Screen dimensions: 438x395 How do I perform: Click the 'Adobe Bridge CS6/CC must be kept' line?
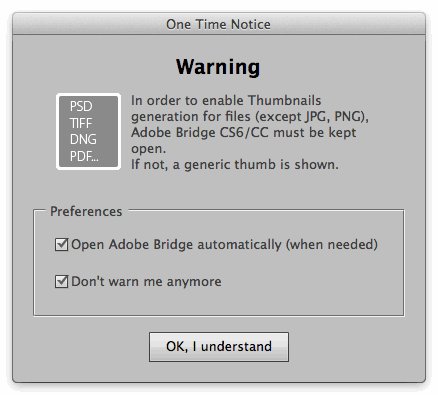pyautogui.click(x=244, y=132)
